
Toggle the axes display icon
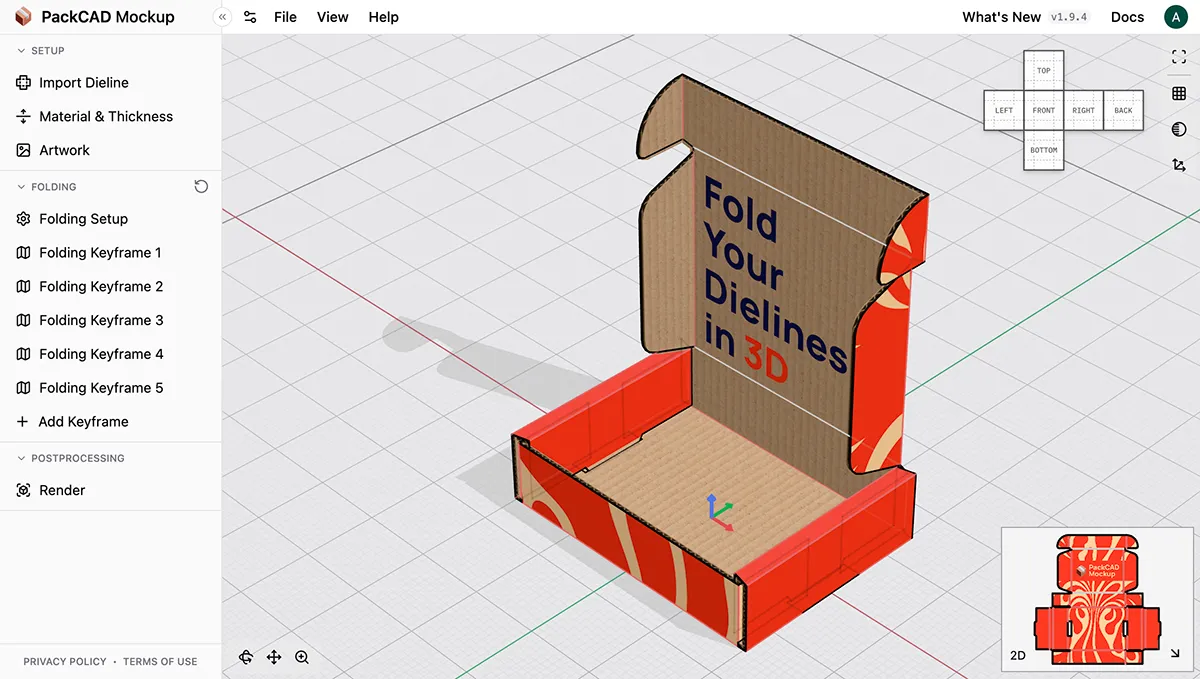click(x=1179, y=165)
